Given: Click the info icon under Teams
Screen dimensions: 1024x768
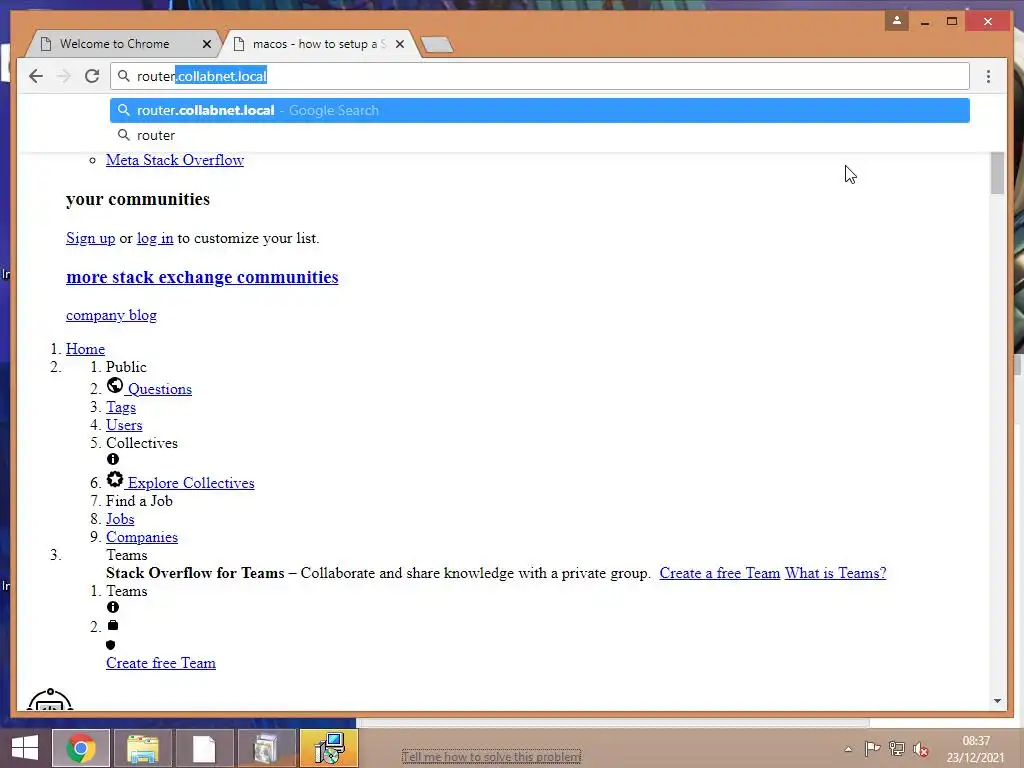Looking at the screenshot, I should tap(112, 607).
